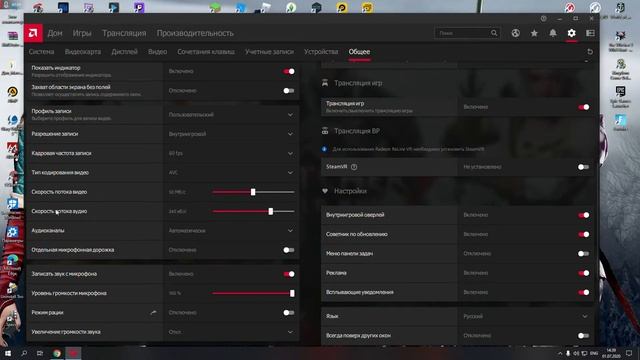Open taskbar search icon
The image size is (640, 360).
point(24,353)
